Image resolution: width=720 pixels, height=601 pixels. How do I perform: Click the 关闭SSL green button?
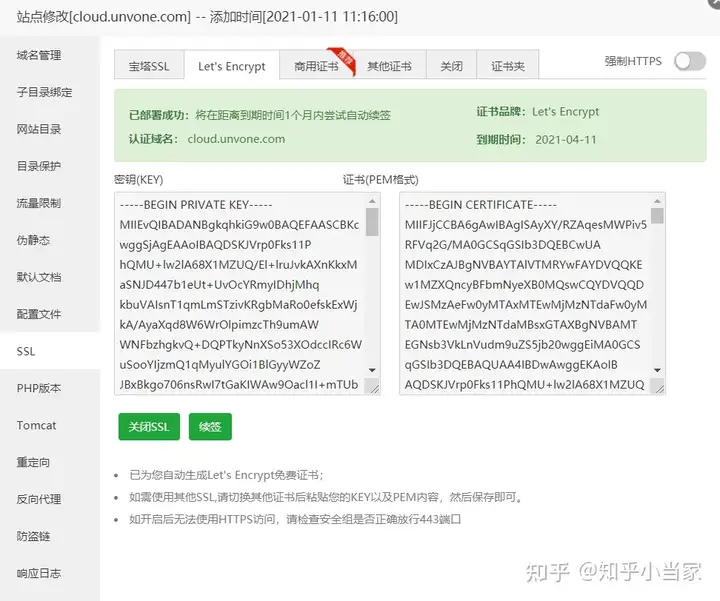tap(149, 427)
